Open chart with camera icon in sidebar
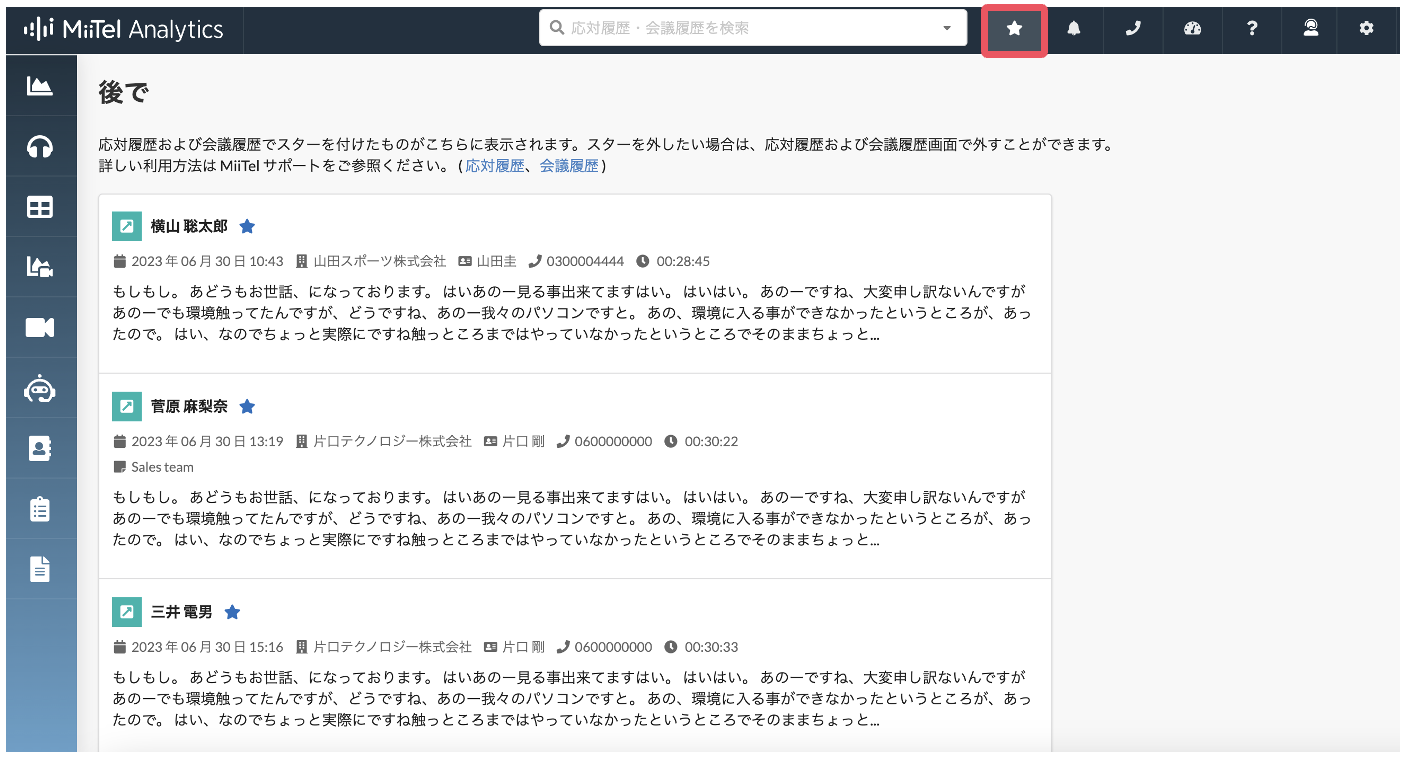This screenshot has width=1408, height=762. coord(40,267)
